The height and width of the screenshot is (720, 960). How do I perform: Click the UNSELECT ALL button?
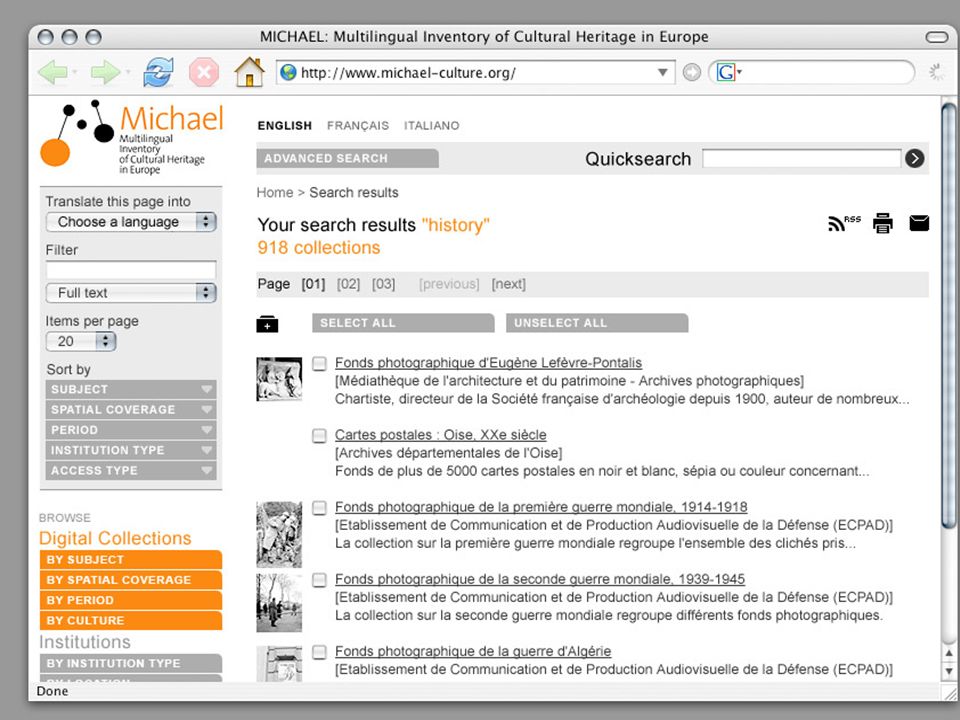[597, 323]
